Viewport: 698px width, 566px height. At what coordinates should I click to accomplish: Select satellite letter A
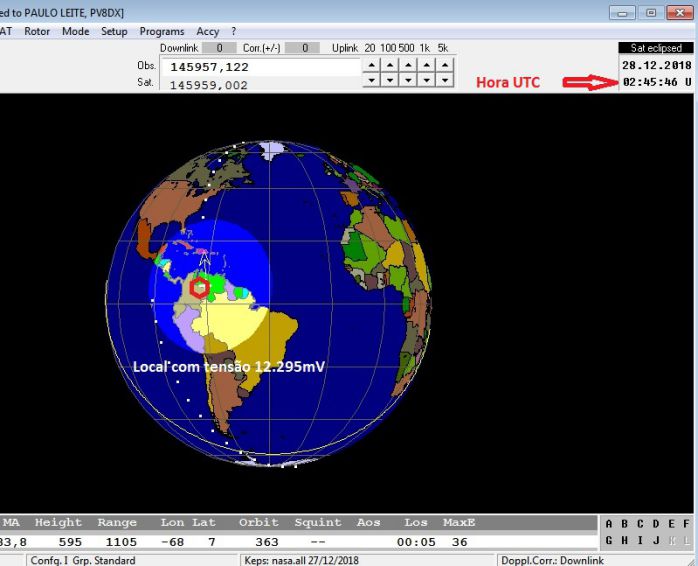point(610,524)
